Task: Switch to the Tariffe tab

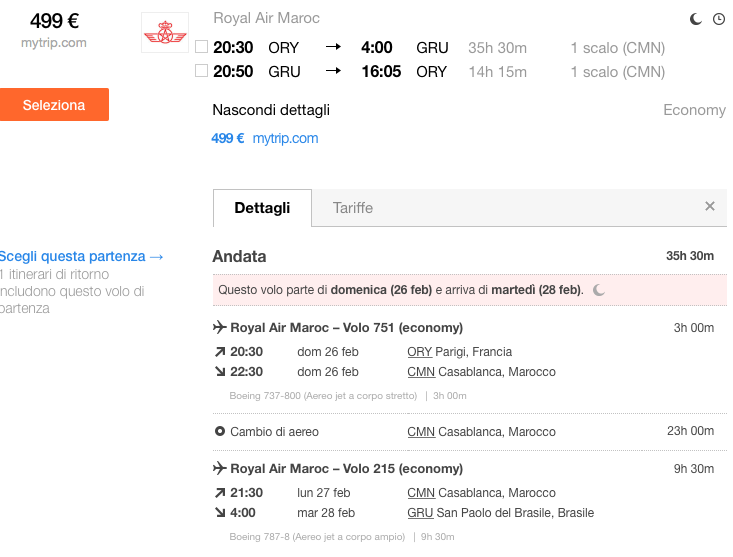Action: 352,208
